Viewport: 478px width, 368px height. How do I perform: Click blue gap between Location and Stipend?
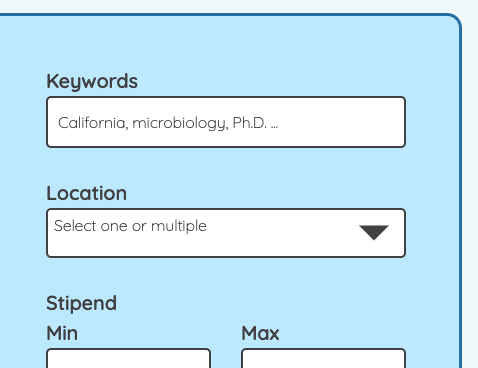[x=226, y=275]
